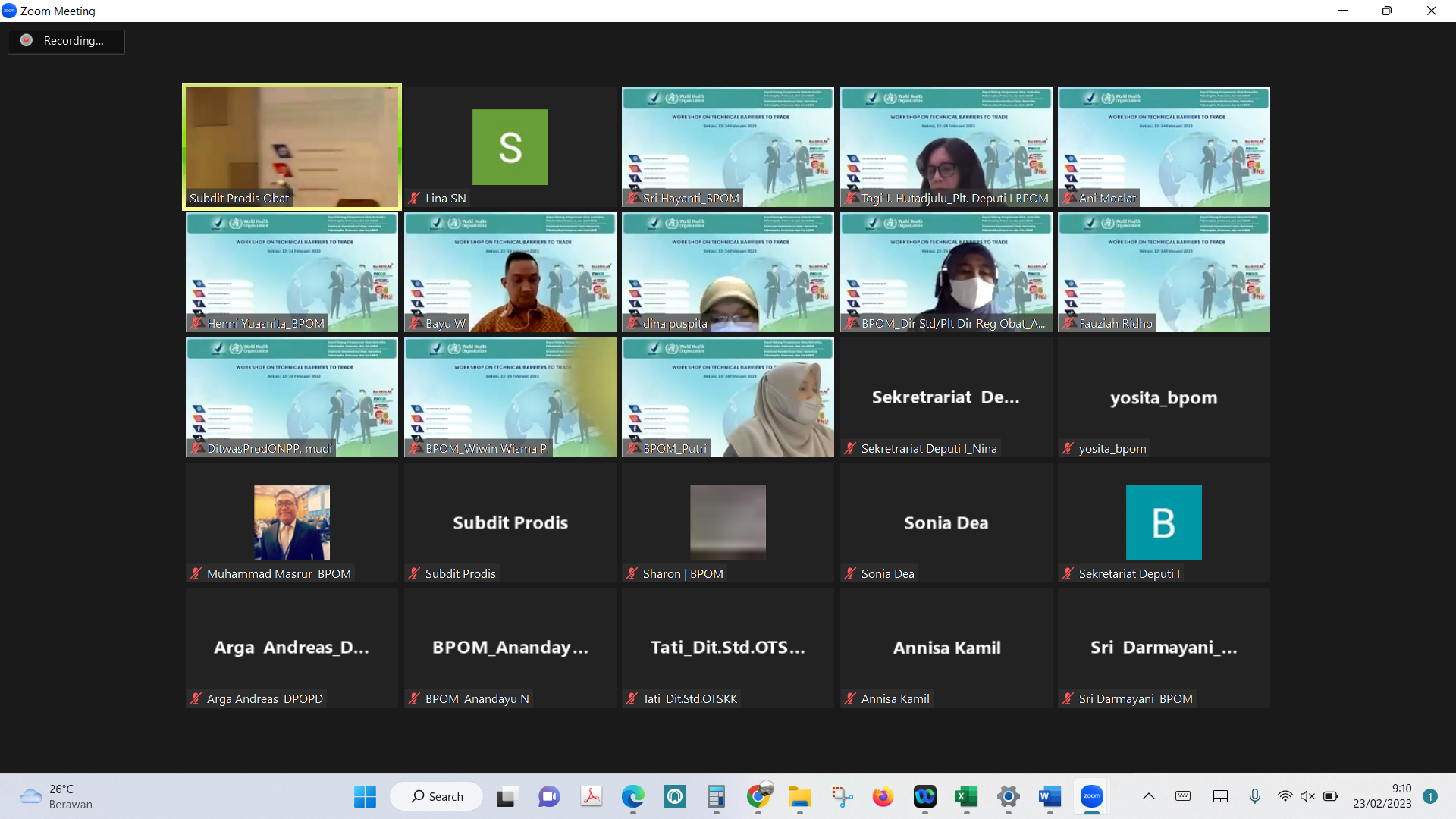1456x819 pixels.
Task: Select Bayu W participant video
Action: [x=510, y=272]
